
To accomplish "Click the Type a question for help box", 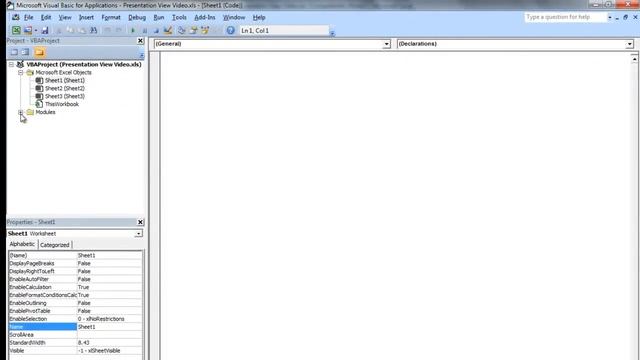I will click(x=565, y=17).
